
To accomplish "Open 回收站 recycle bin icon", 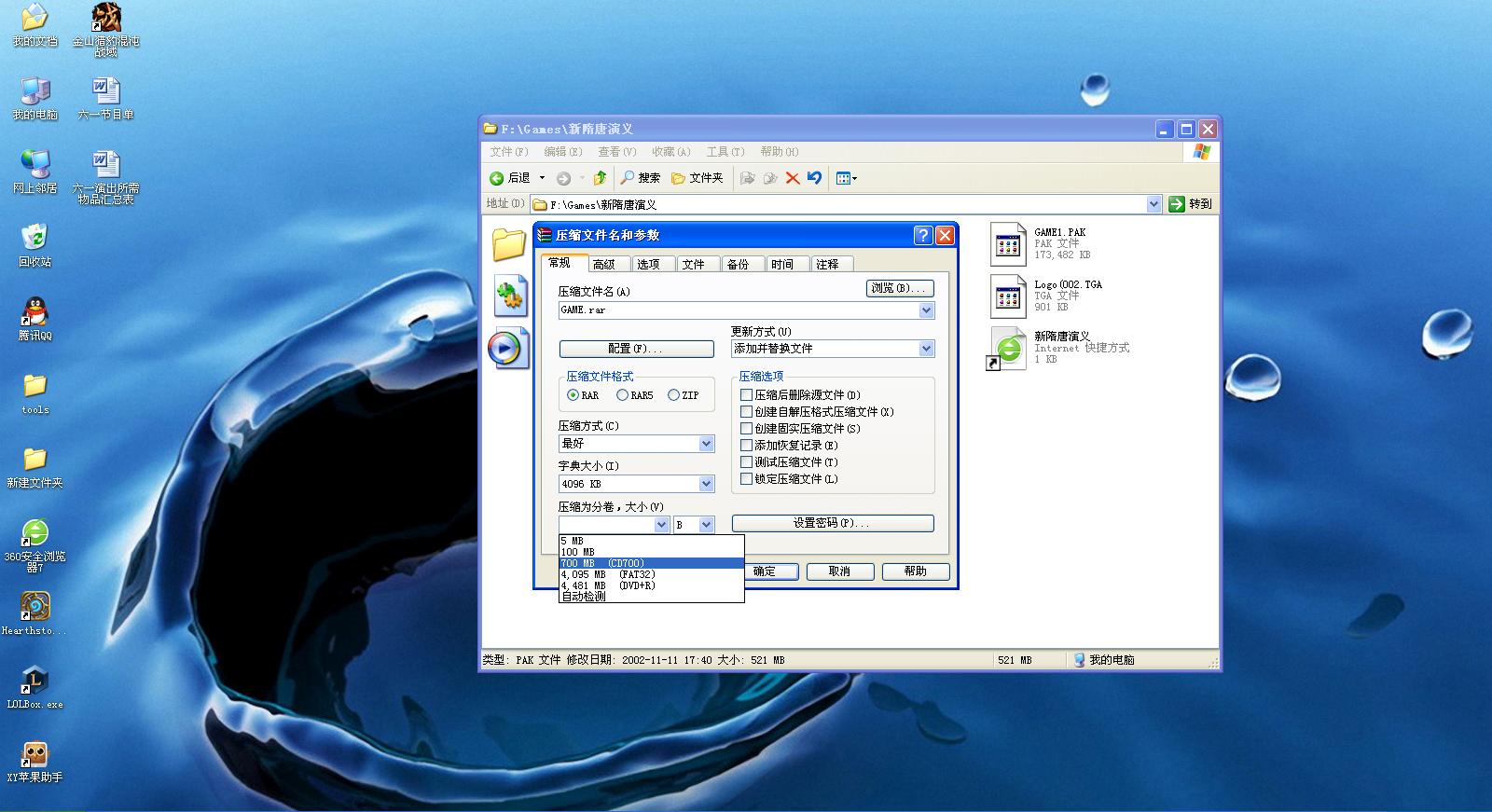I will (35, 237).
